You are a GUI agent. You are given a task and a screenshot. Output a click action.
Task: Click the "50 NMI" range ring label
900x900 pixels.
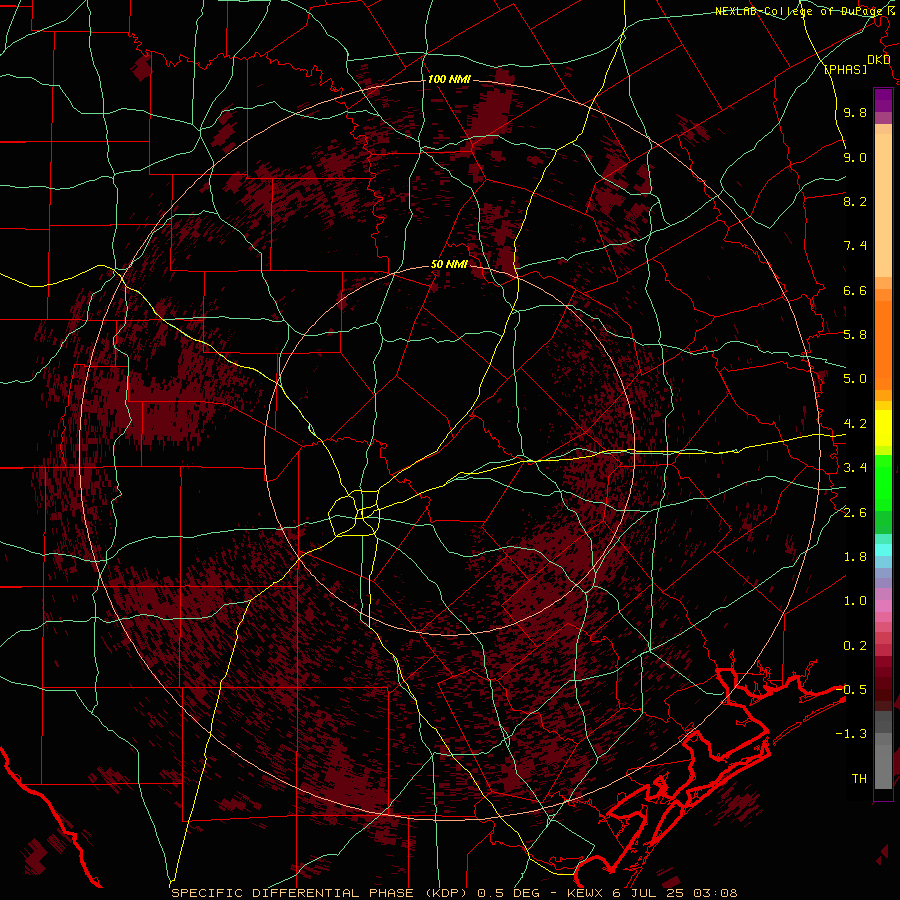coord(449,265)
